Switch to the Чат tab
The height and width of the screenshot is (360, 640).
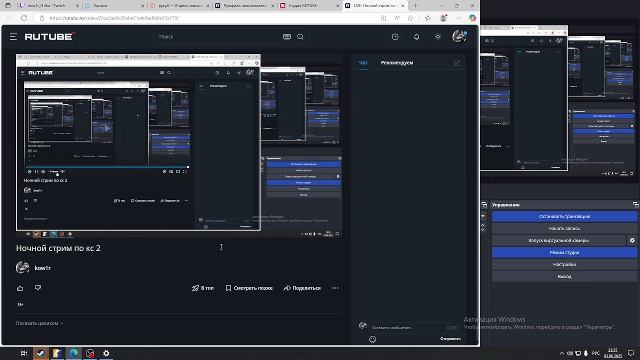click(x=363, y=63)
